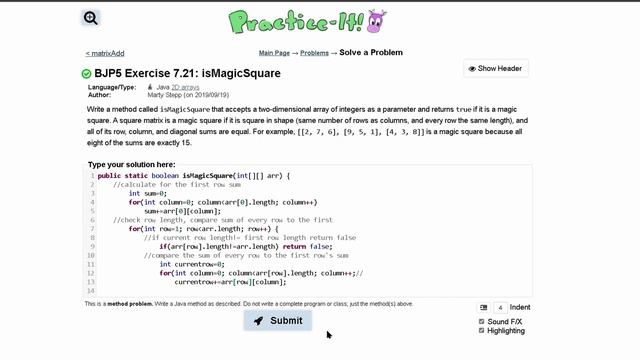Submit the solution

pos(278,320)
